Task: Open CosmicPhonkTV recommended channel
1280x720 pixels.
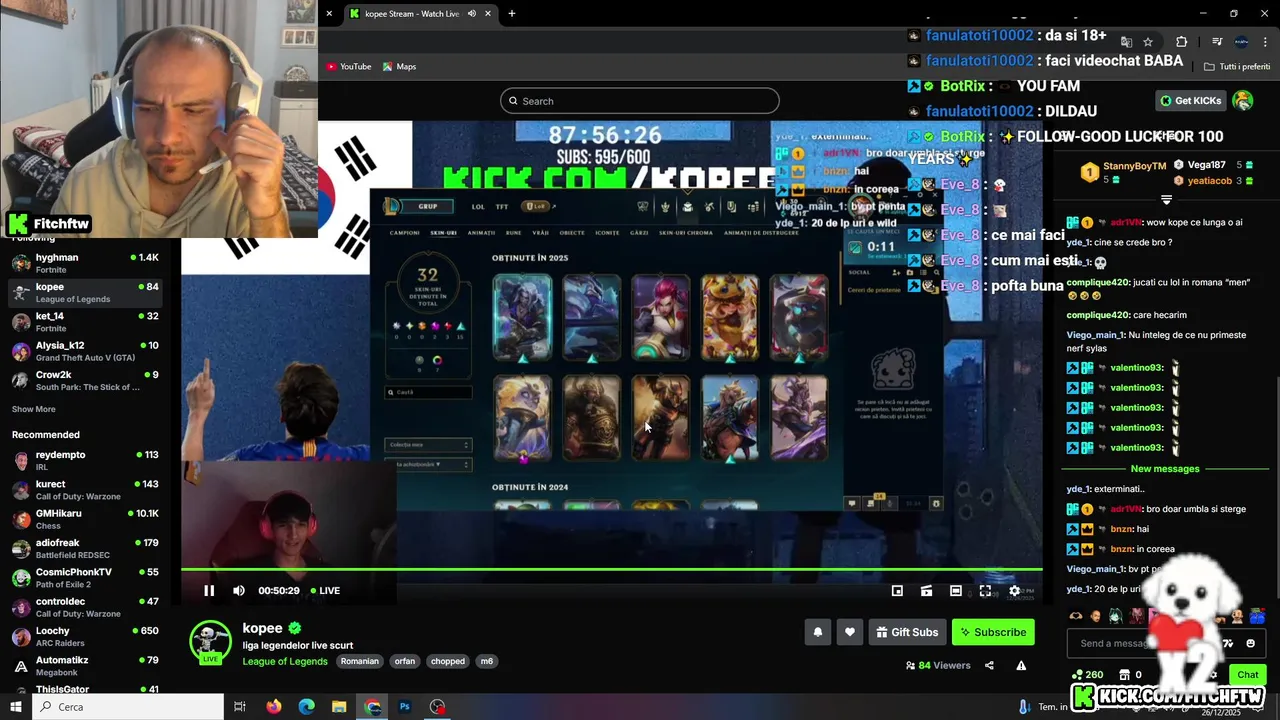Action: coord(85,578)
